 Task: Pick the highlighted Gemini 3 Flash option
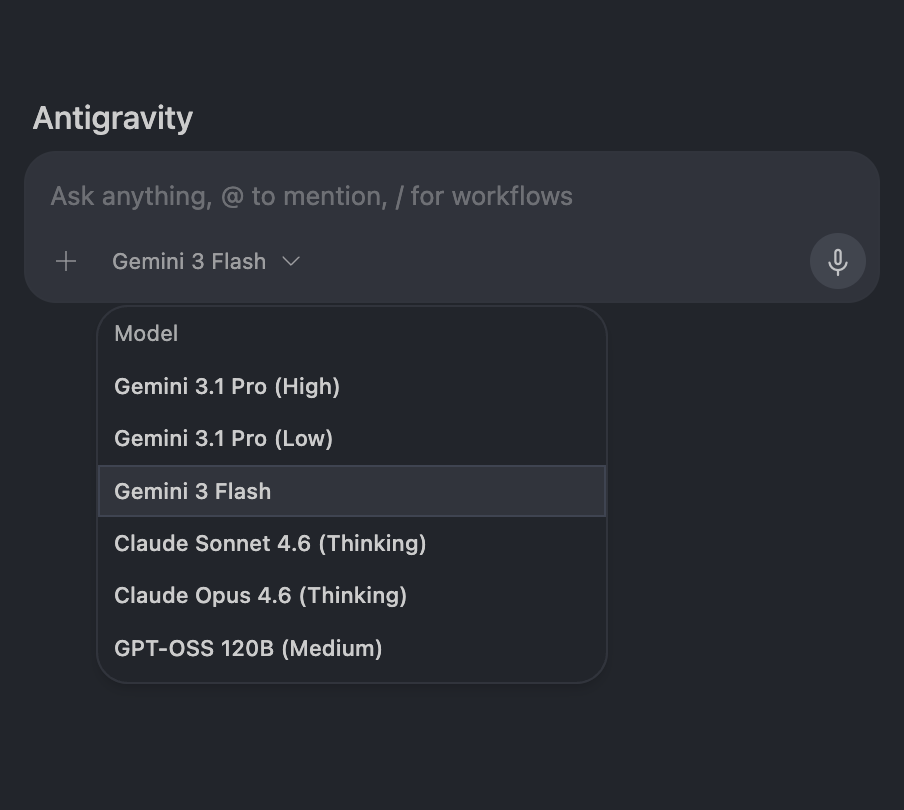[352, 491]
